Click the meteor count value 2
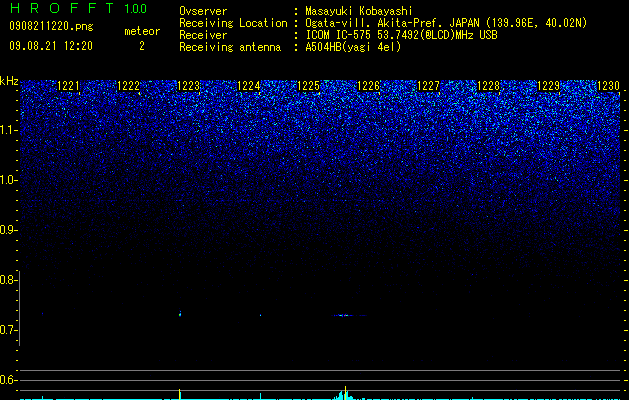Viewport: 629px width, 400px height. pos(142,46)
